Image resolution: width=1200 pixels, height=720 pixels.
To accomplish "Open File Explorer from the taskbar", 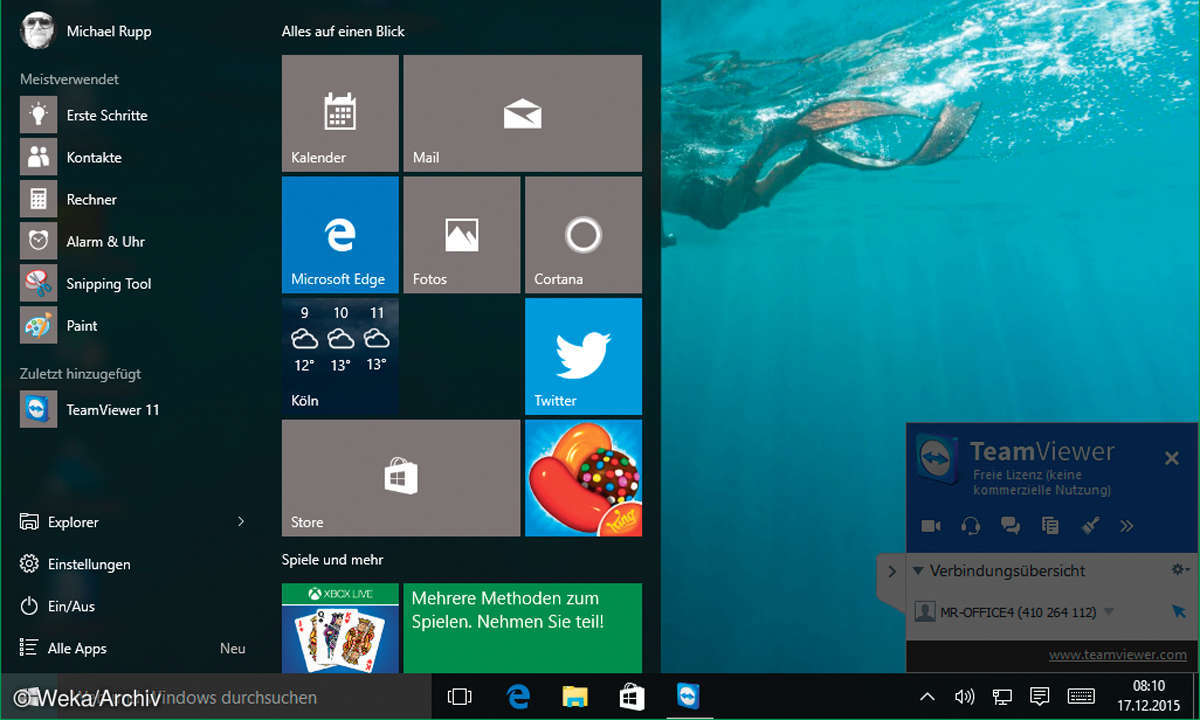I will (x=575, y=697).
